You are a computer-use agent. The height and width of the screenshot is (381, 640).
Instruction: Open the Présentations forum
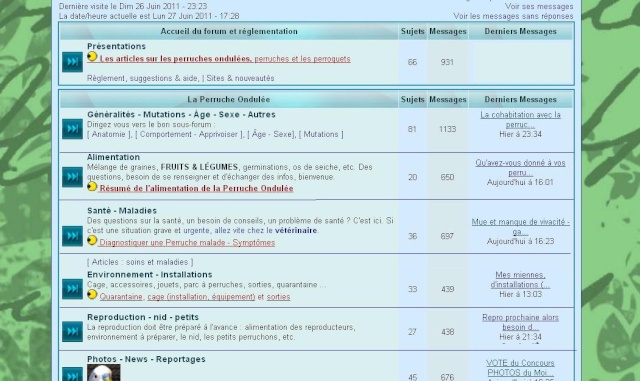[116, 46]
